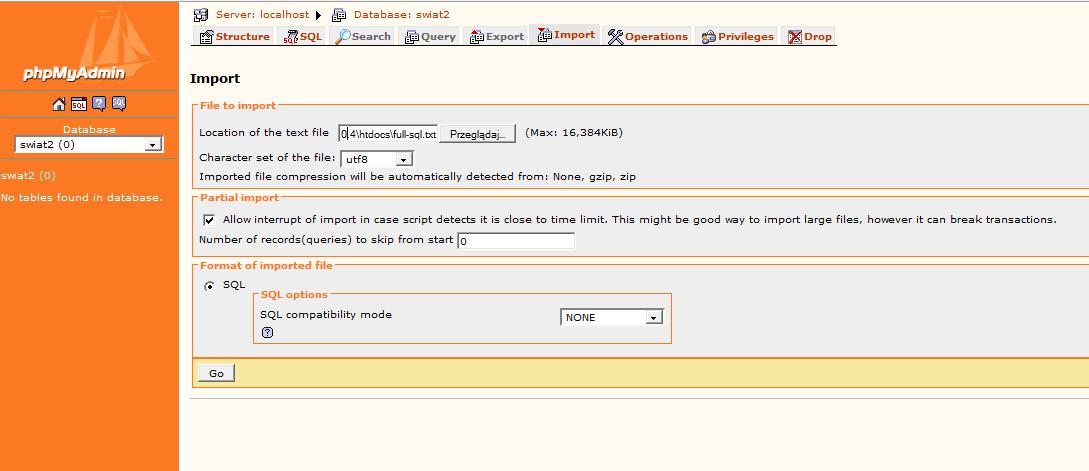This screenshot has height=471, width=1089.
Task: Open the SQL documentation icon in sidebar
Action: tap(119, 104)
